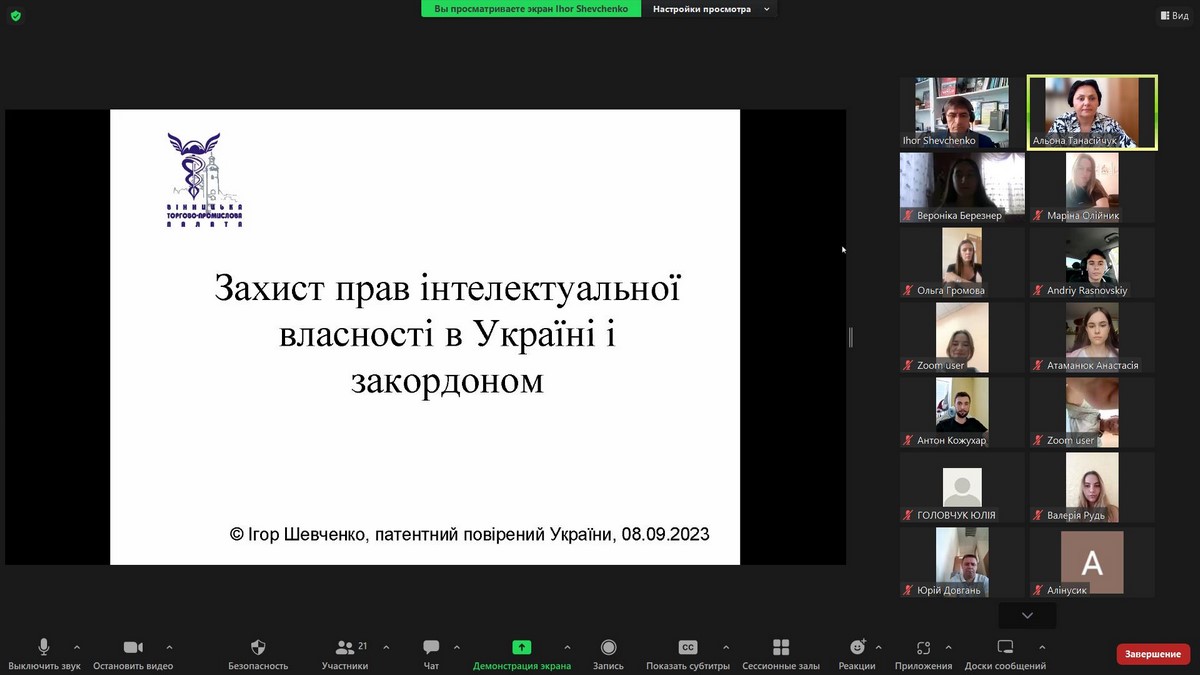Open the Настройки просмотра dropdown
1200x675 pixels.
click(x=711, y=9)
